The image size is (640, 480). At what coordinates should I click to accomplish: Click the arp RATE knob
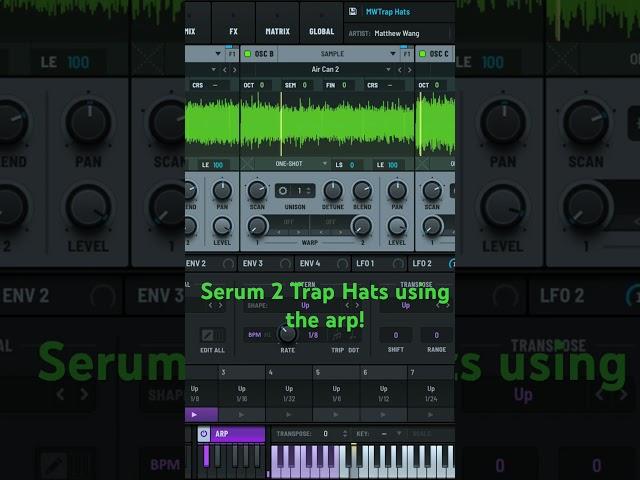point(287,334)
